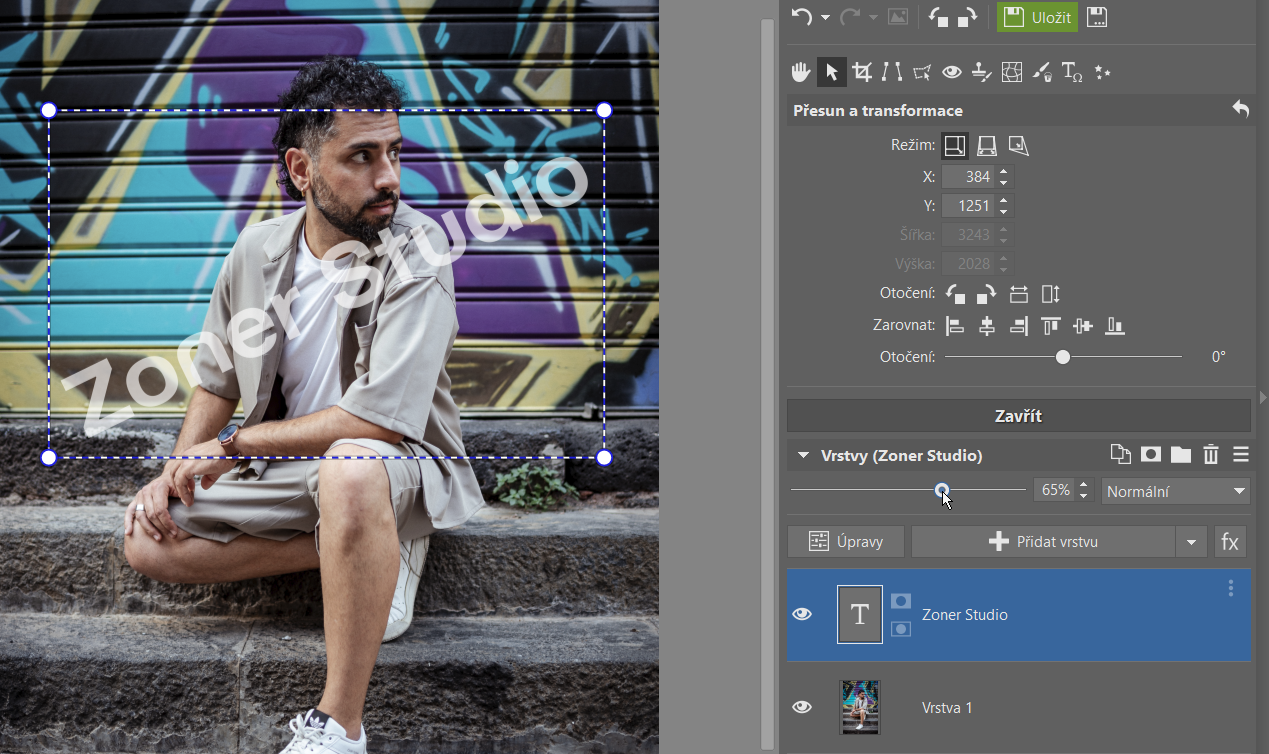
Task: Align layer to left edge
Action: coord(956,326)
